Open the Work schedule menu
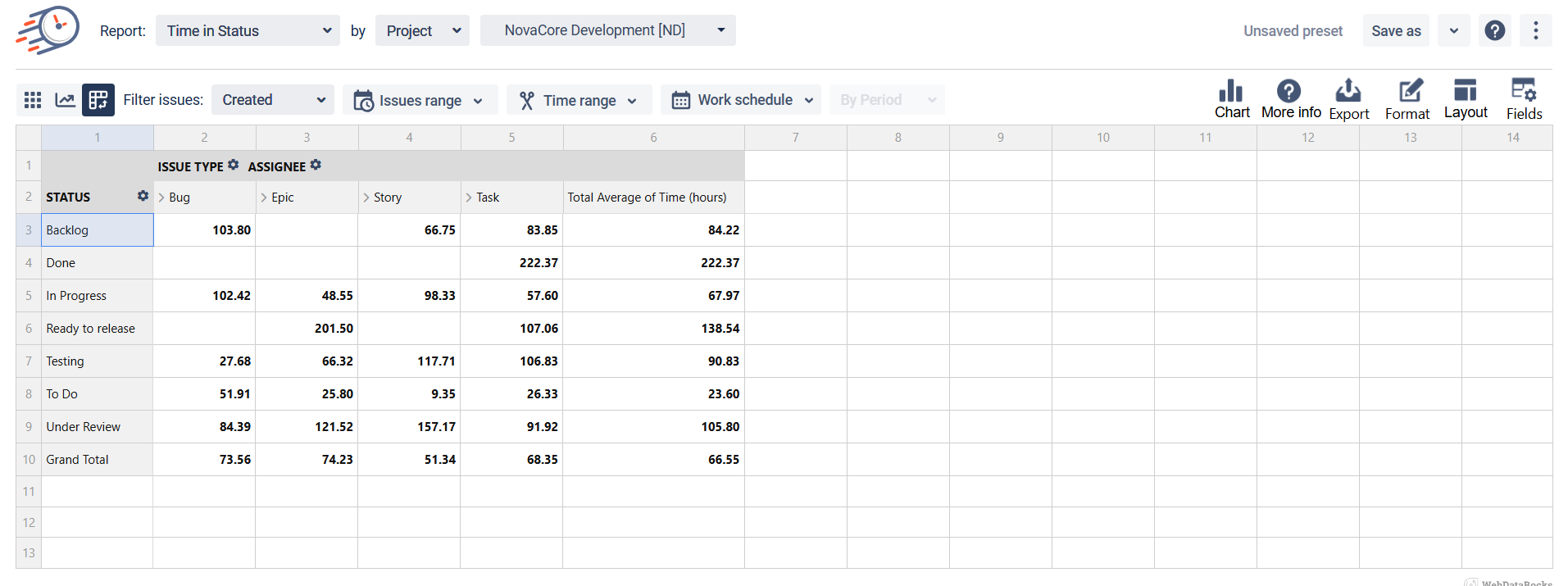The image size is (1568, 586). (741, 100)
